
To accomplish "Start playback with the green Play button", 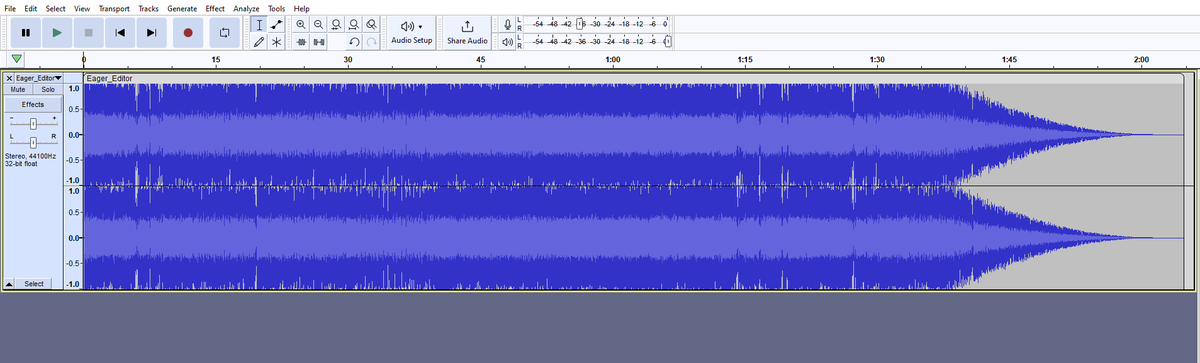I will (57, 33).
